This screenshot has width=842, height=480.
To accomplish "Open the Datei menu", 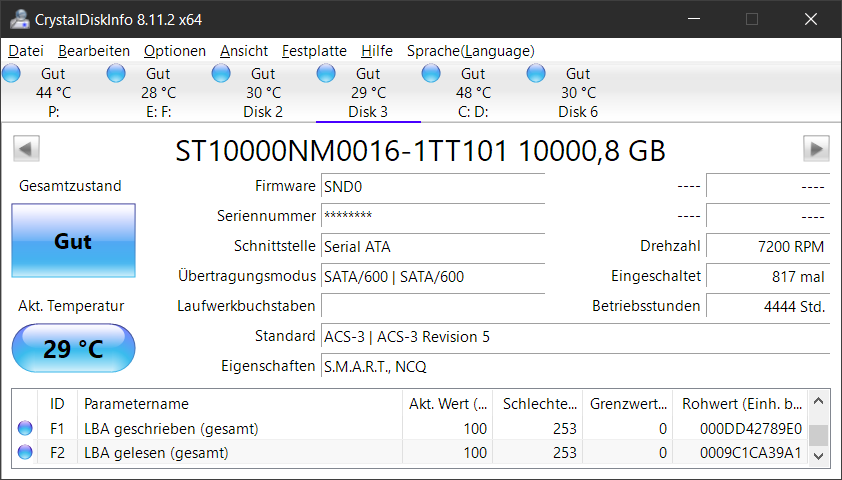I will [x=26, y=51].
